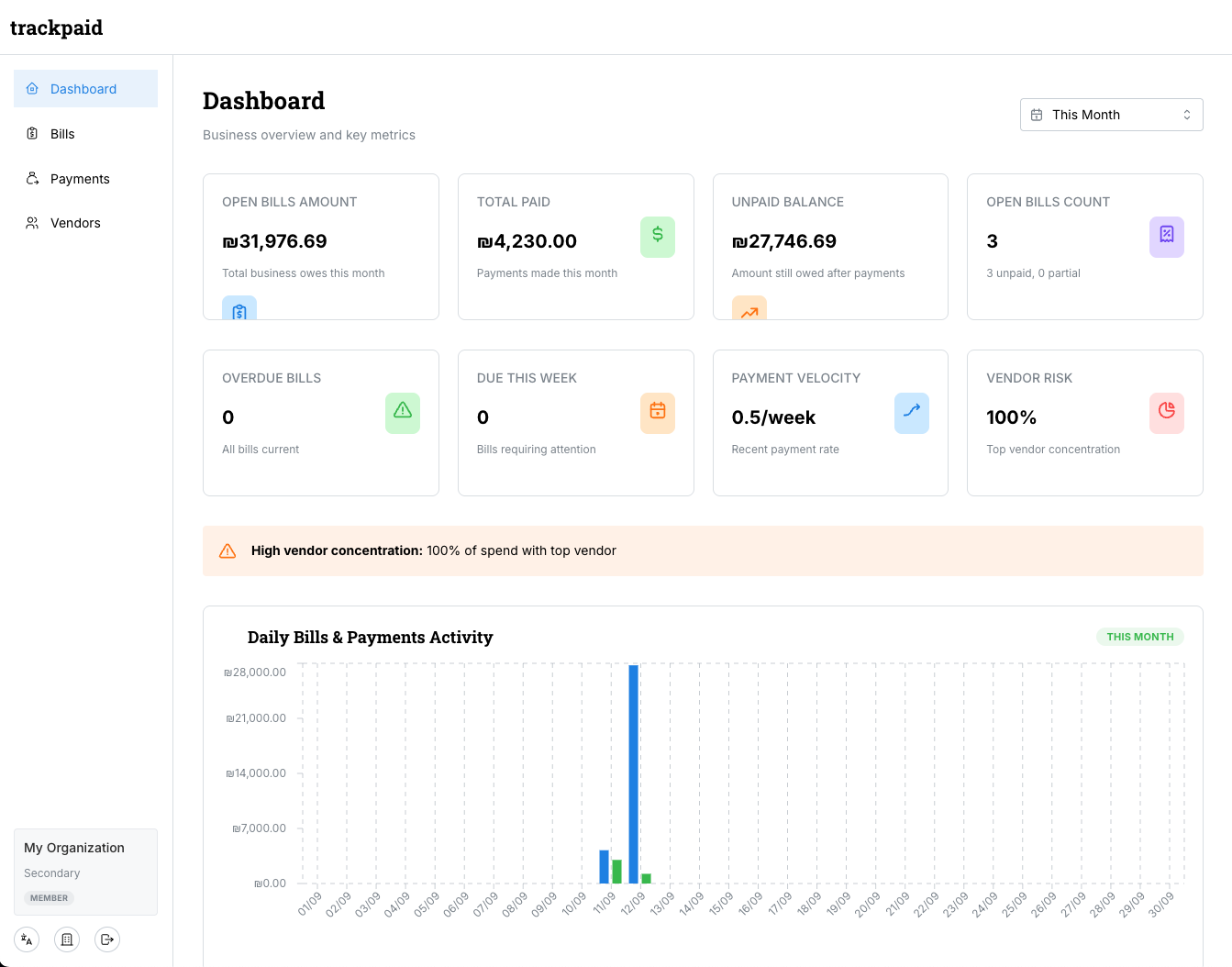The height and width of the screenshot is (967, 1232).
Task: Click the THIS MONTH badge on the activity chart
Action: coord(1139,636)
